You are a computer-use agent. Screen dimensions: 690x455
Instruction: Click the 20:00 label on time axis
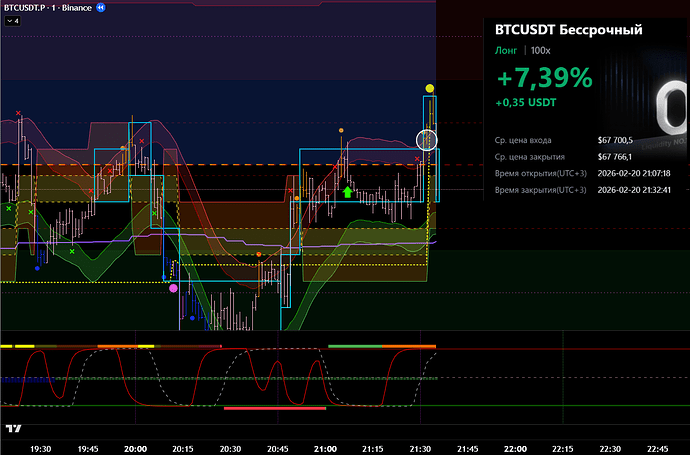click(135, 449)
